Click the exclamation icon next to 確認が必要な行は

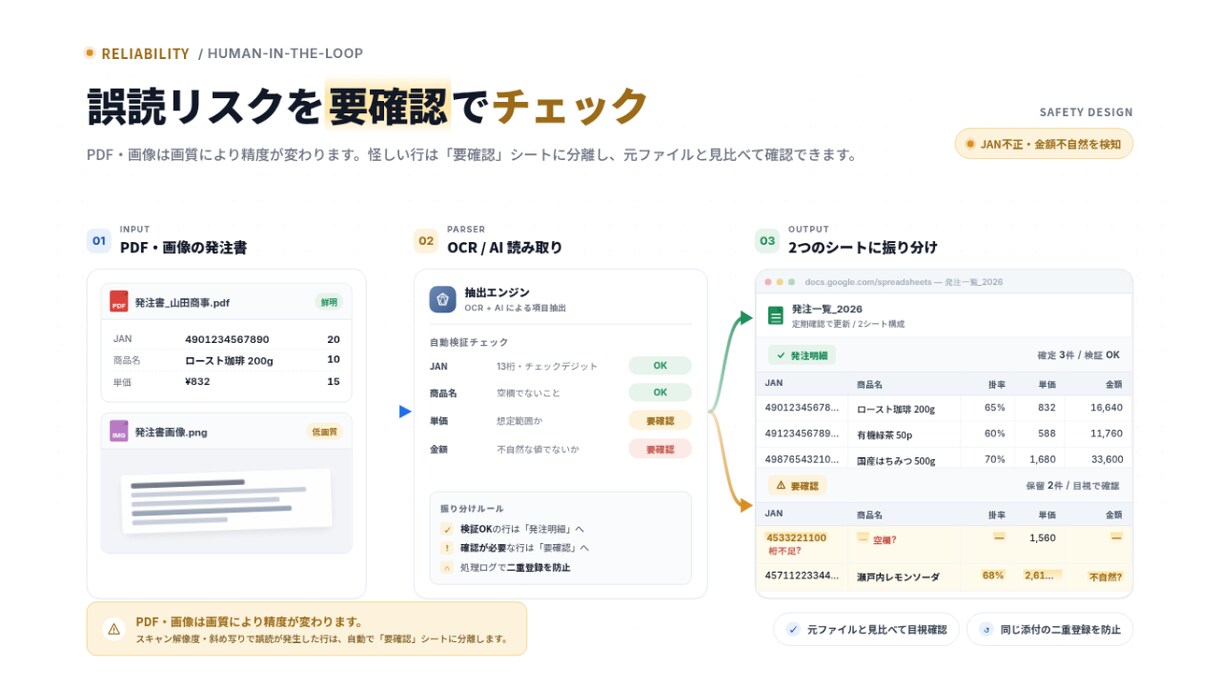point(447,548)
